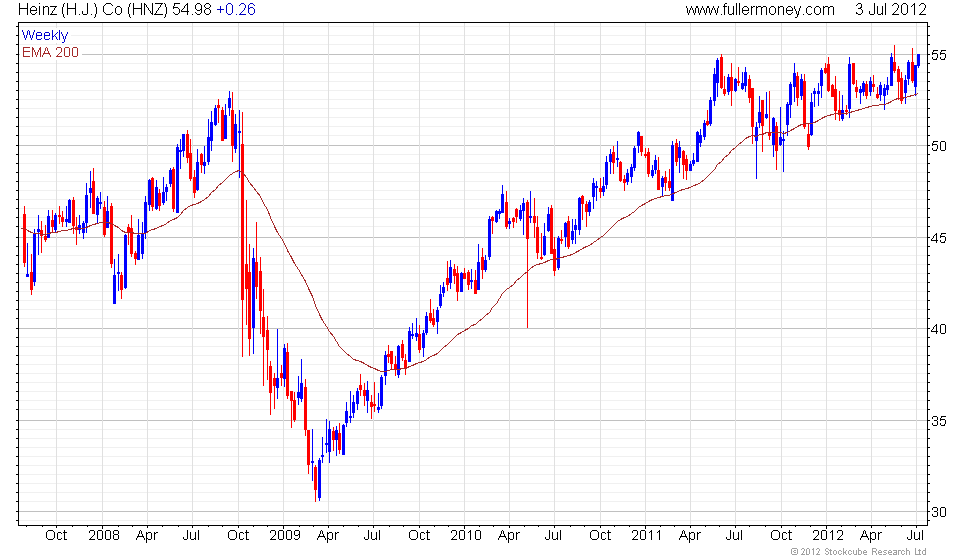This screenshot has width=980, height=560.
Task: Click the '2011' year label on time axis
Action: coord(646,536)
